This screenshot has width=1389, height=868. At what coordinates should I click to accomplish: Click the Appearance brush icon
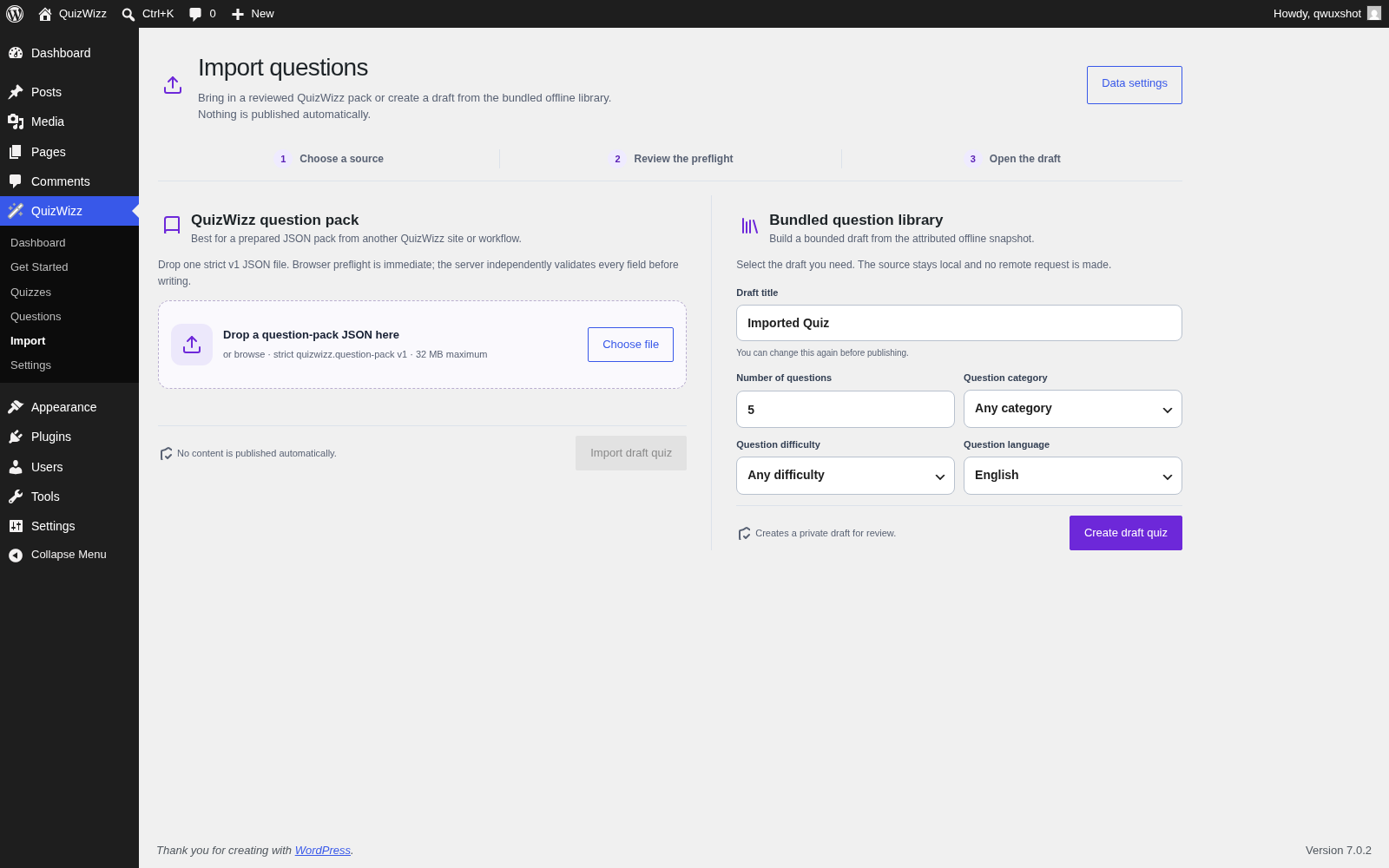coord(16,407)
